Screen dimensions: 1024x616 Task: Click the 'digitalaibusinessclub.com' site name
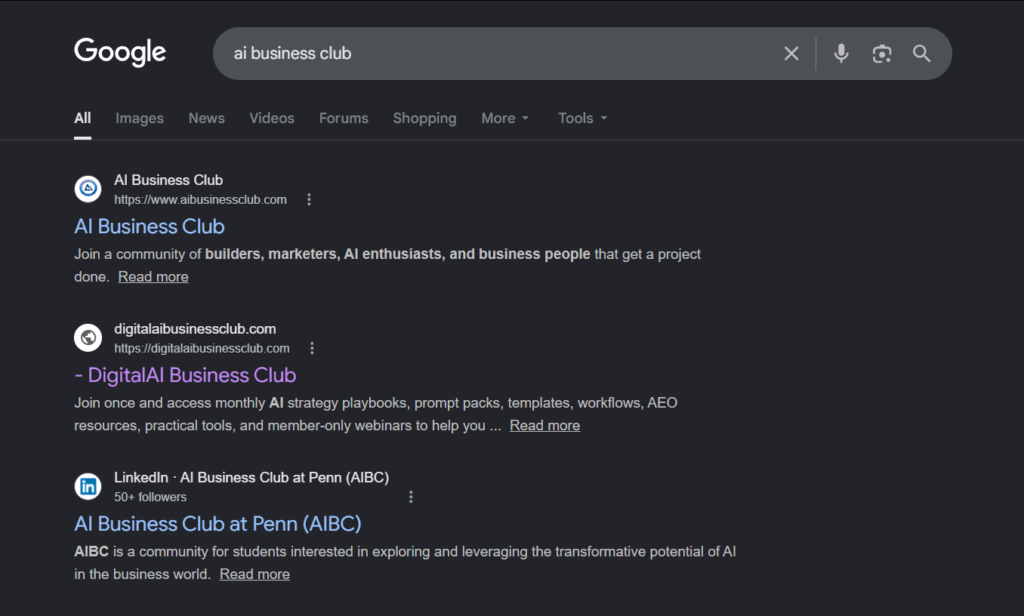click(195, 329)
